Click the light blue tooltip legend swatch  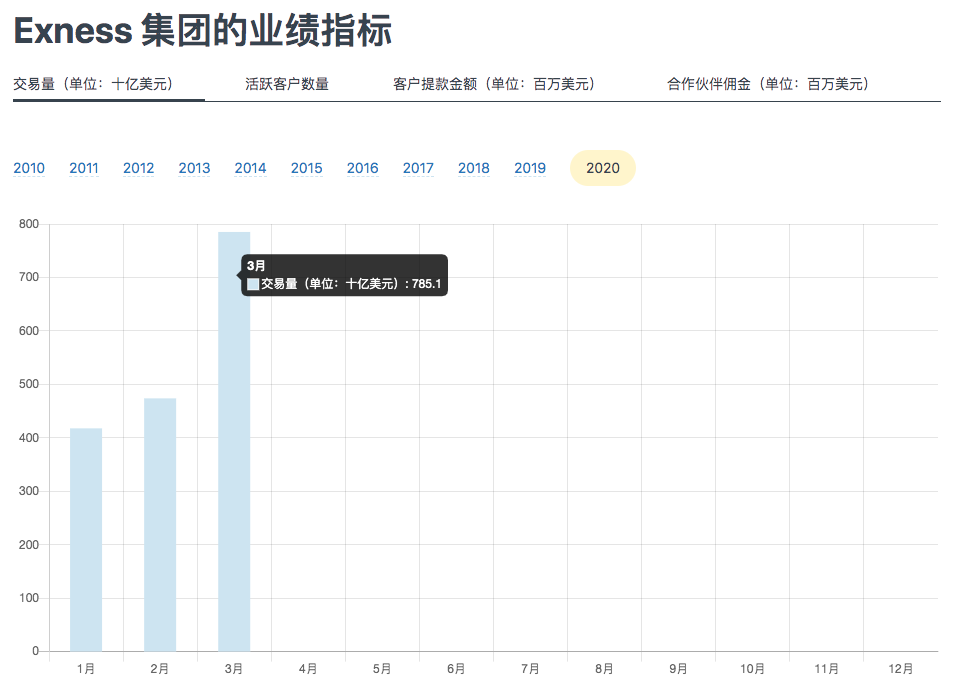(x=253, y=285)
